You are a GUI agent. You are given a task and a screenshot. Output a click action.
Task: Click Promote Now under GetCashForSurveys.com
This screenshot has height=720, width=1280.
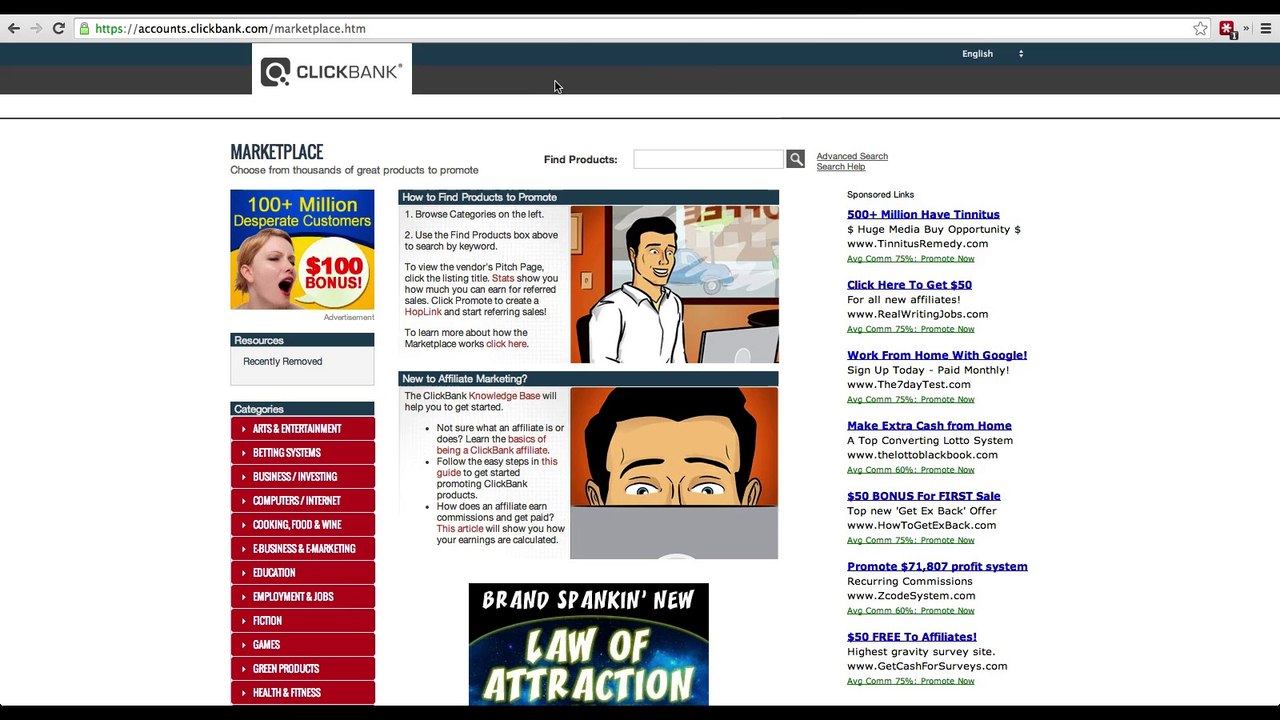947,681
